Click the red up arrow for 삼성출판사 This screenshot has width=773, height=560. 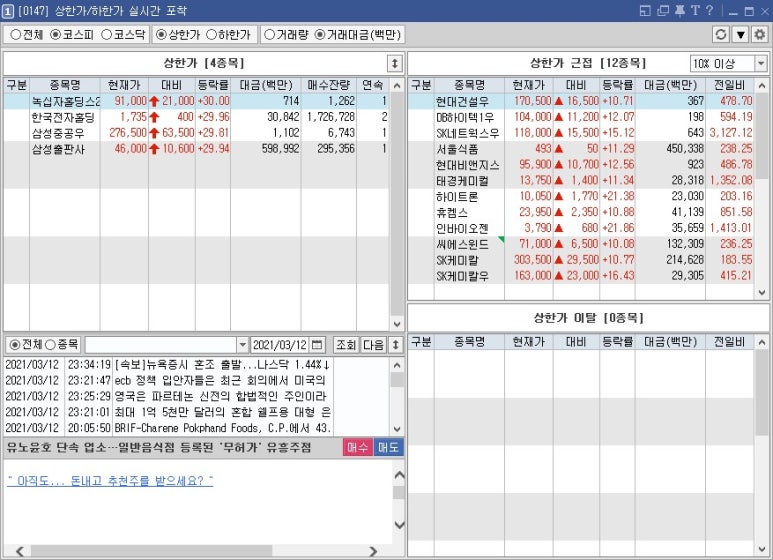[x=154, y=149]
